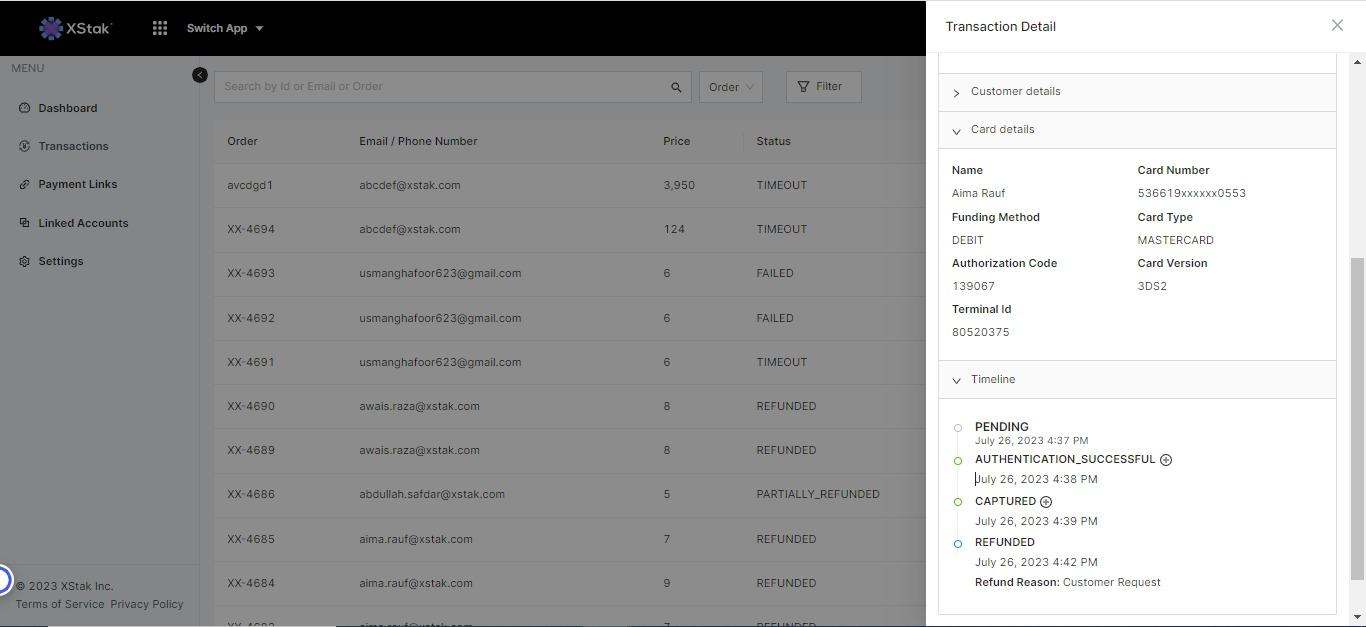This screenshot has height=627, width=1366.
Task: Open the Switch App dropdown
Action: (225, 28)
